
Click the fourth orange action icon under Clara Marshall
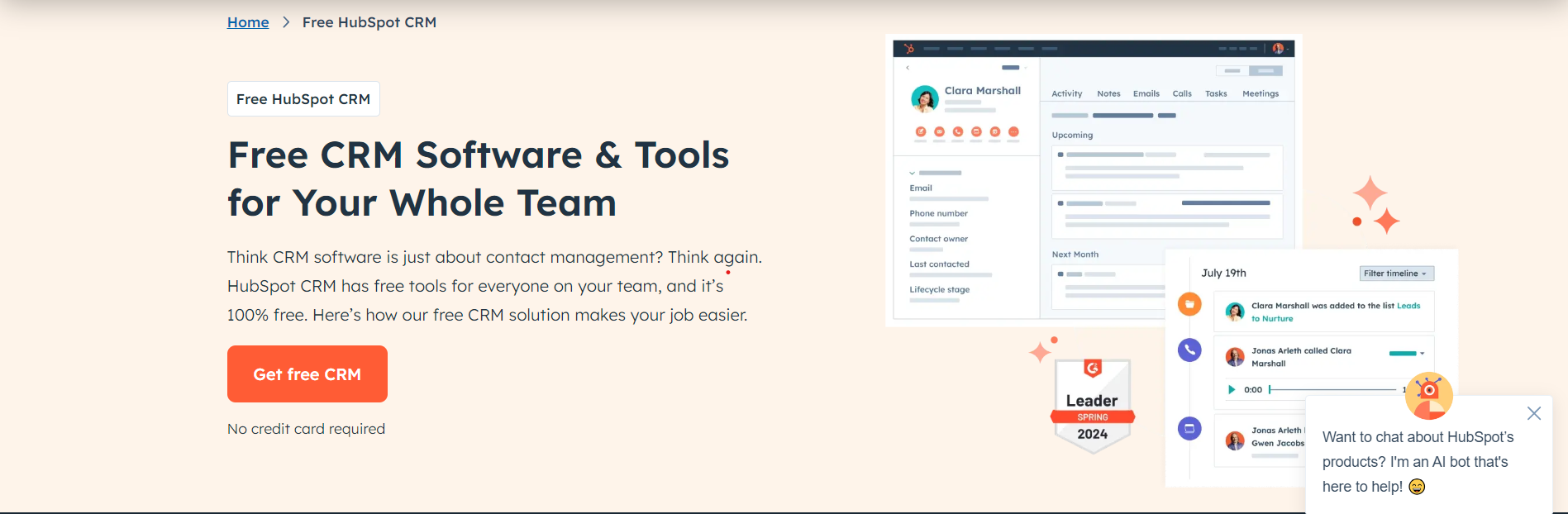pyautogui.click(x=976, y=131)
